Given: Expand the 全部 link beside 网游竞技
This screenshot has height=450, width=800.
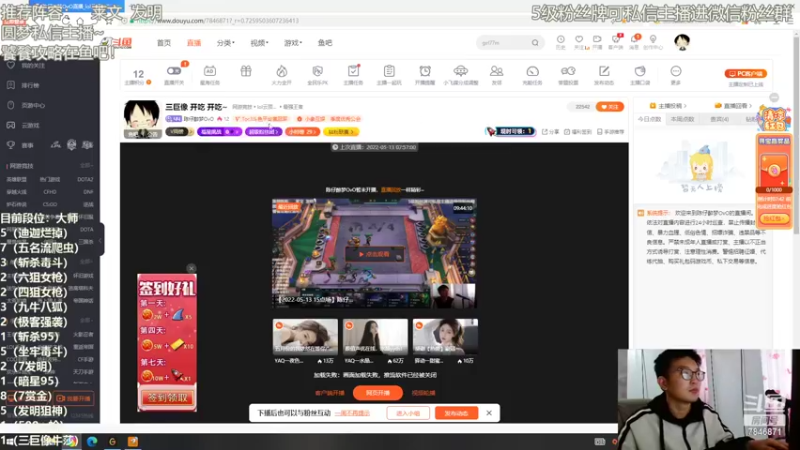Looking at the screenshot, I should (86, 166).
